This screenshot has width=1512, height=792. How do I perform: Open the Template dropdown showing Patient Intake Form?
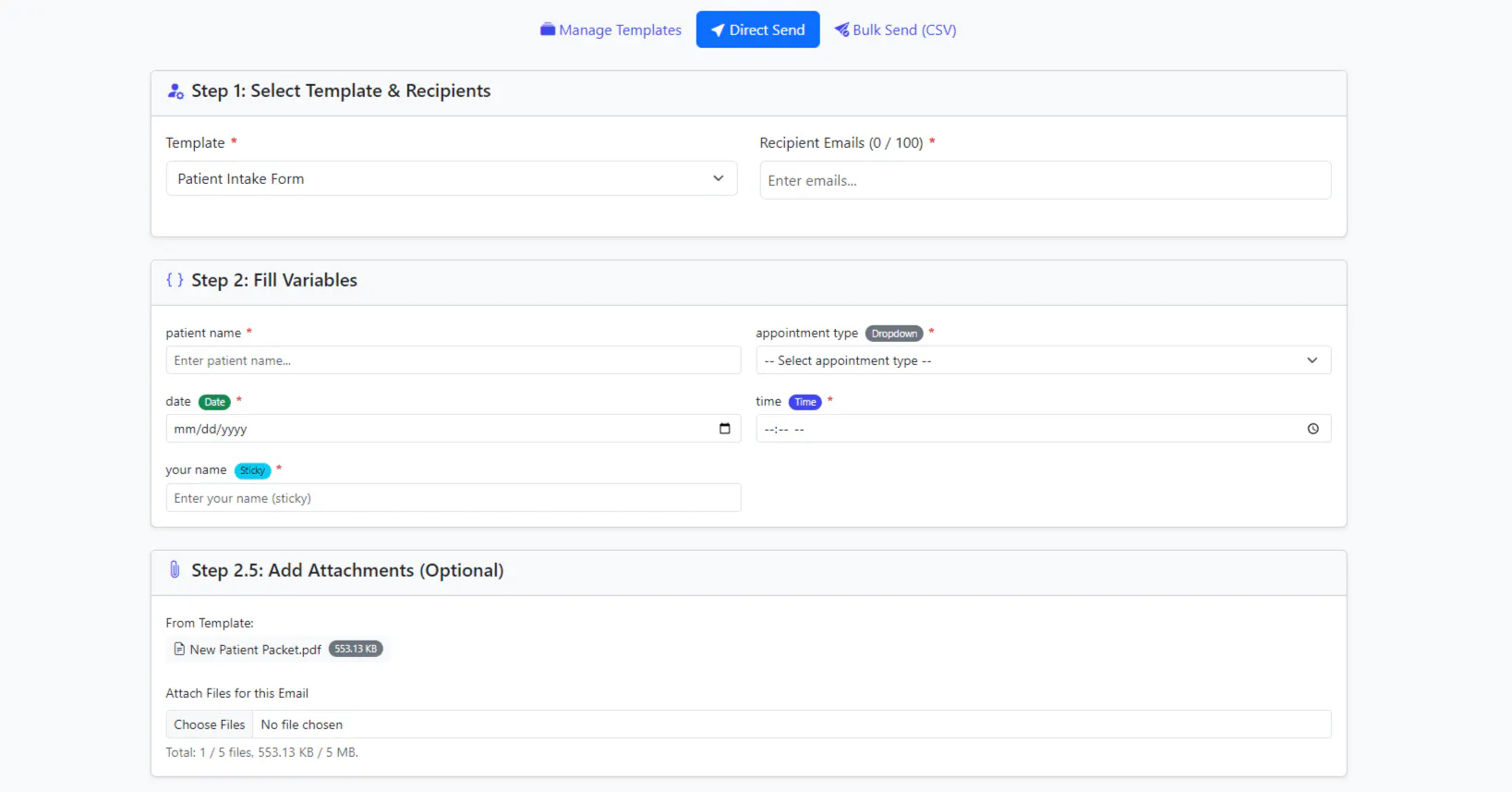click(452, 178)
